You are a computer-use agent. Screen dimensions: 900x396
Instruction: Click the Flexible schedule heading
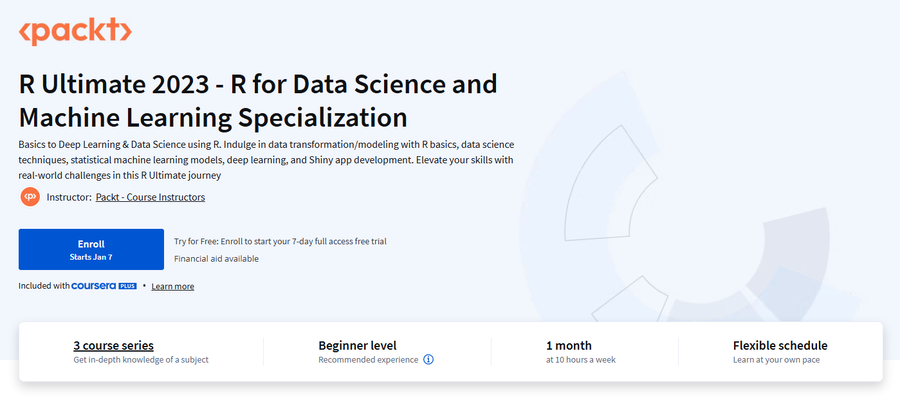coord(780,345)
